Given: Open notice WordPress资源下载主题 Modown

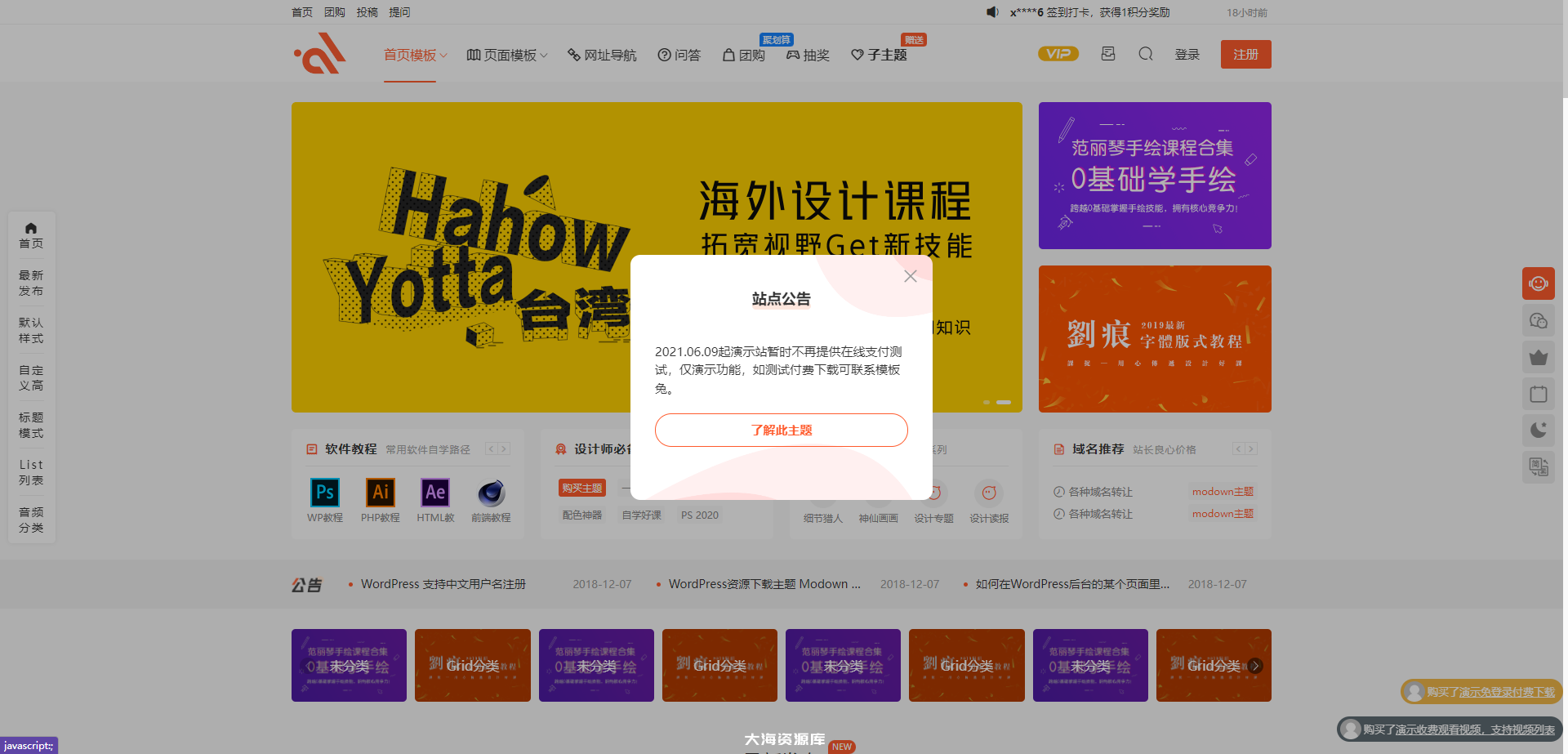Looking at the screenshot, I should (x=764, y=584).
